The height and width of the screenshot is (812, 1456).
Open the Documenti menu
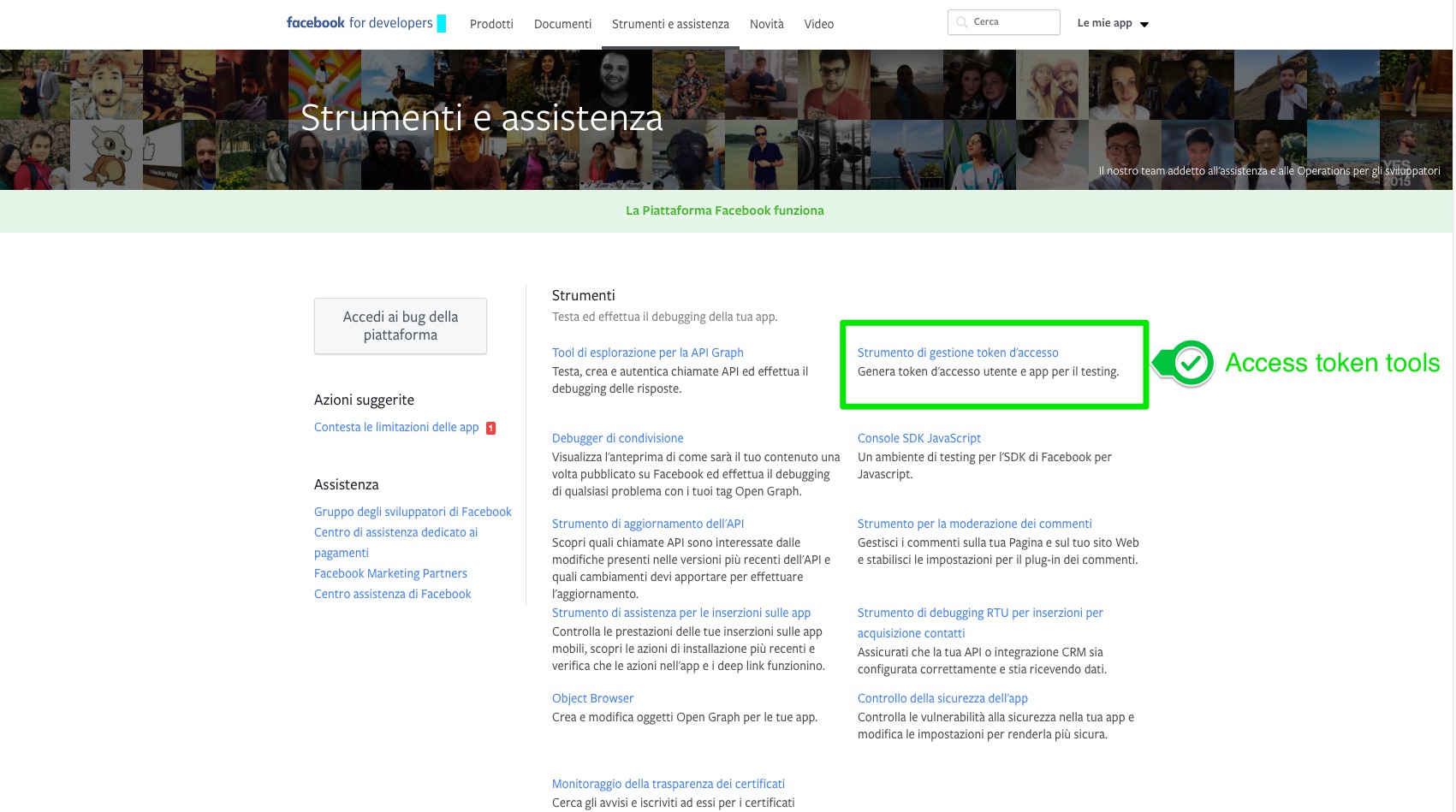[562, 24]
